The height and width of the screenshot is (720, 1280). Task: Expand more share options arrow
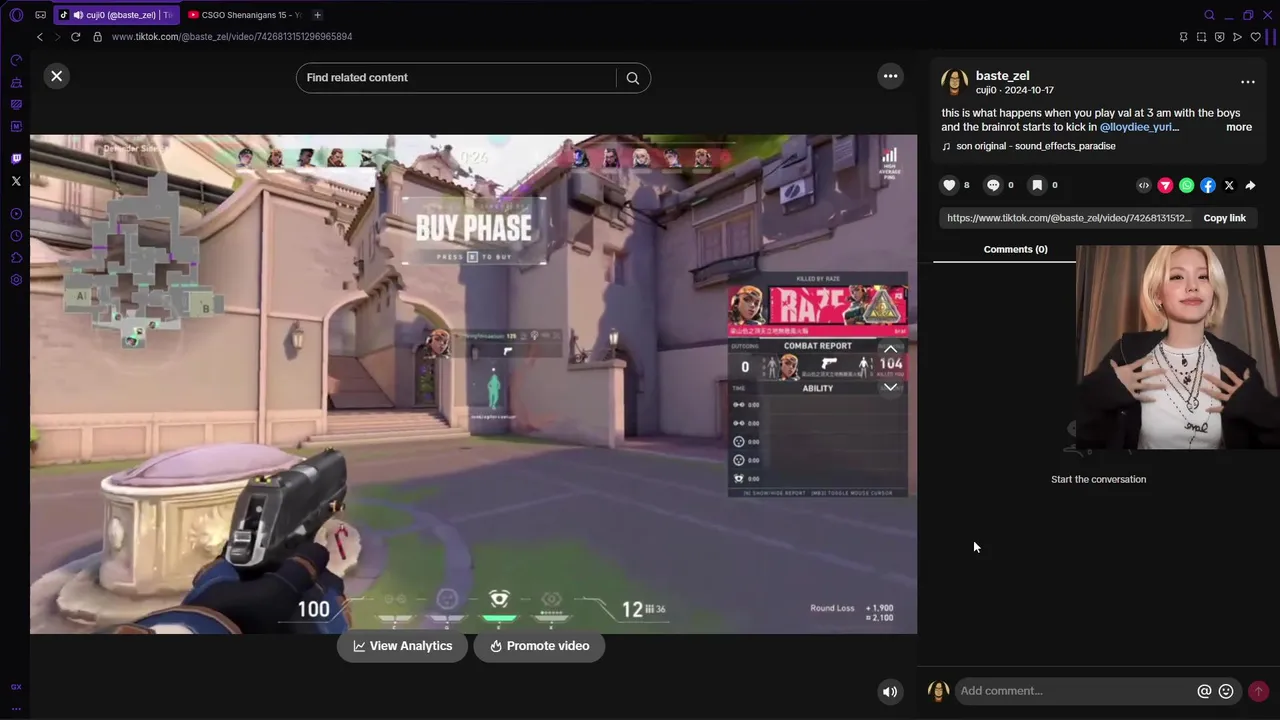pyautogui.click(x=1250, y=185)
